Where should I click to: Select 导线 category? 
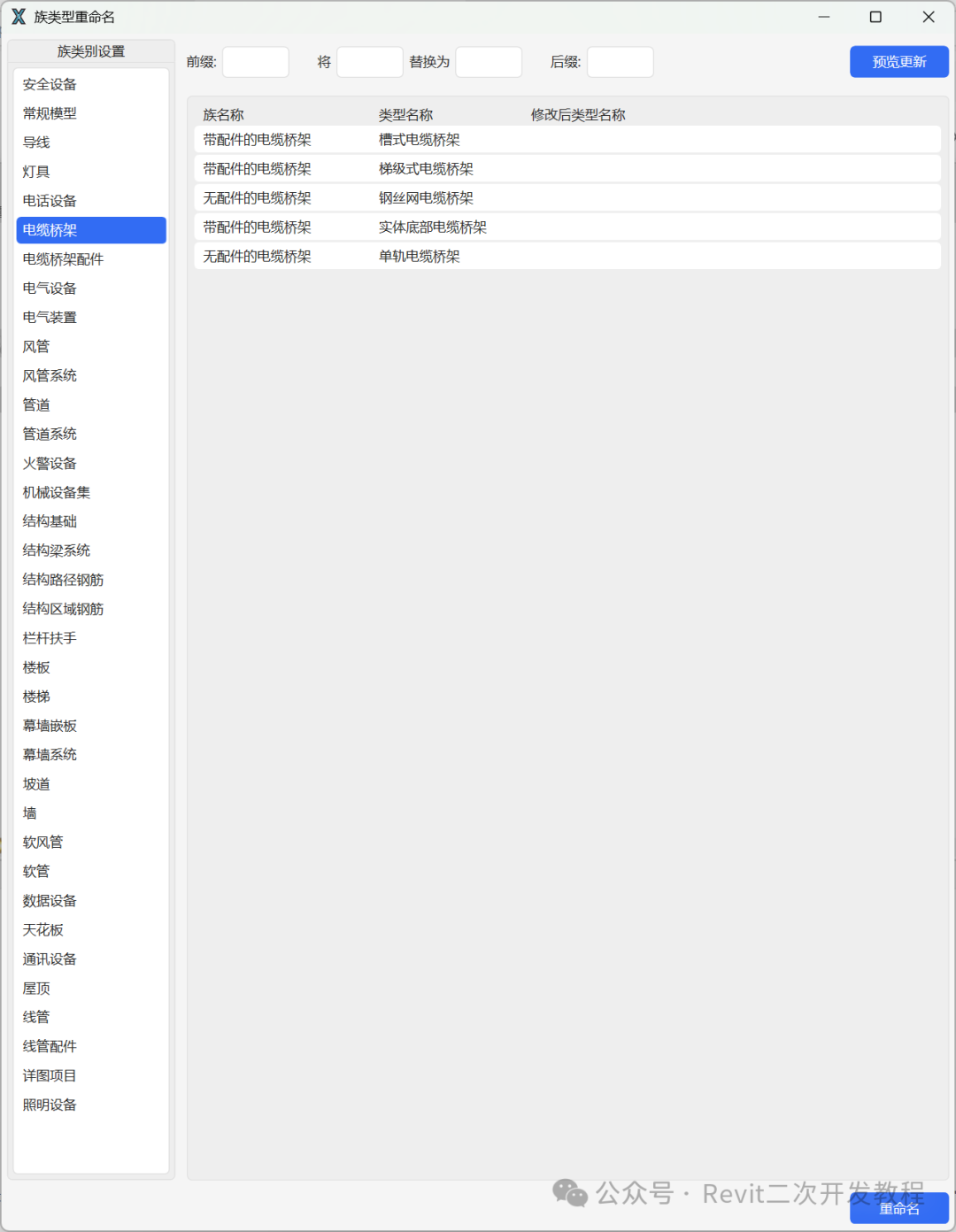click(x=91, y=142)
